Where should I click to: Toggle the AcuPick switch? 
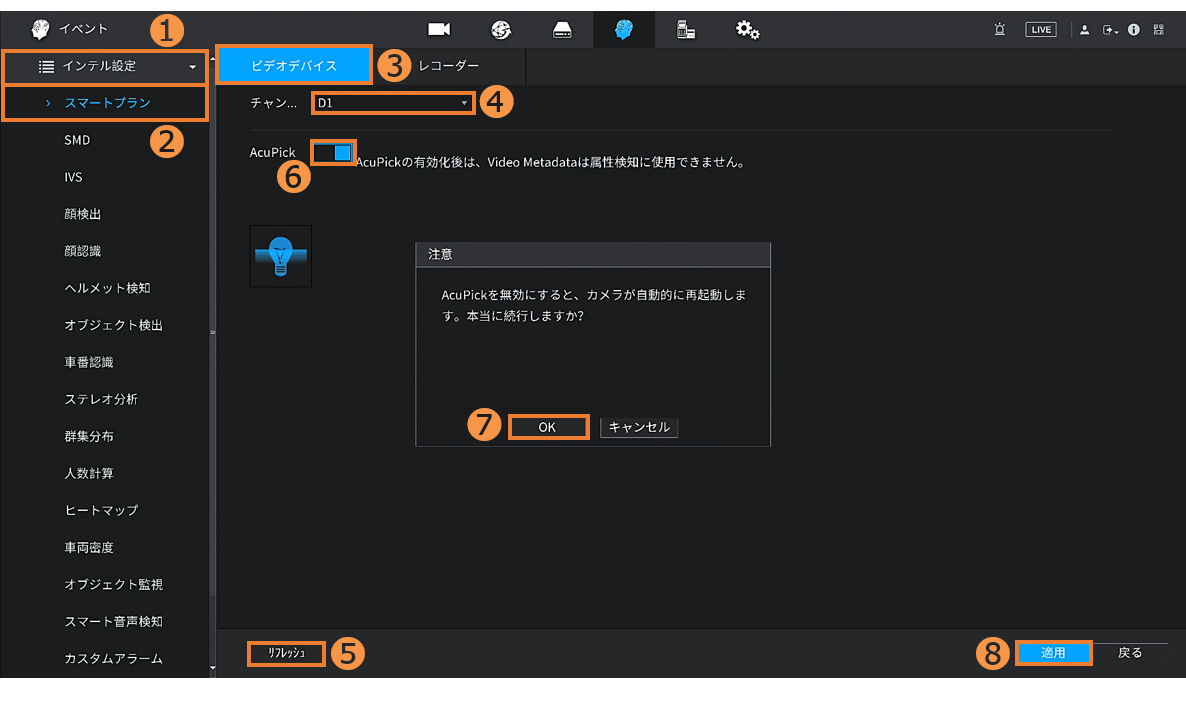333,152
